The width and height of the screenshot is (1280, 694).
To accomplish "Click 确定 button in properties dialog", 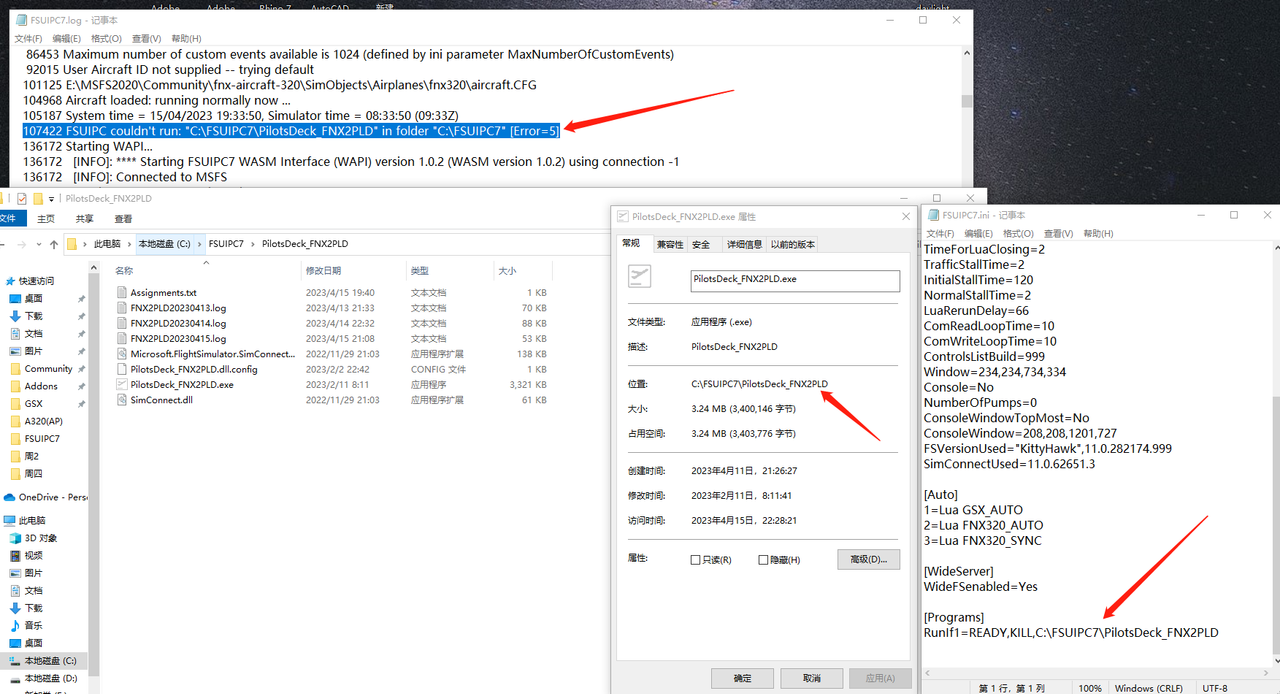I will pyautogui.click(x=743, y=678).
